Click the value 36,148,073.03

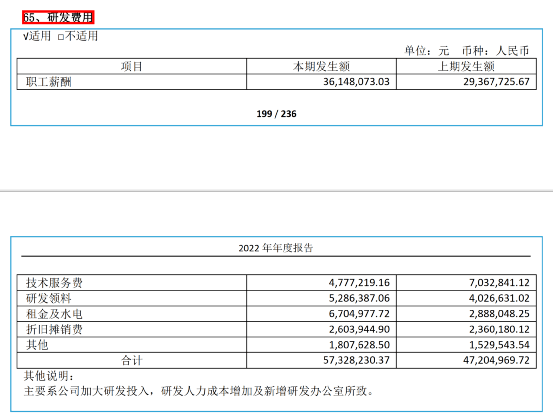click(x=356, y=82)
